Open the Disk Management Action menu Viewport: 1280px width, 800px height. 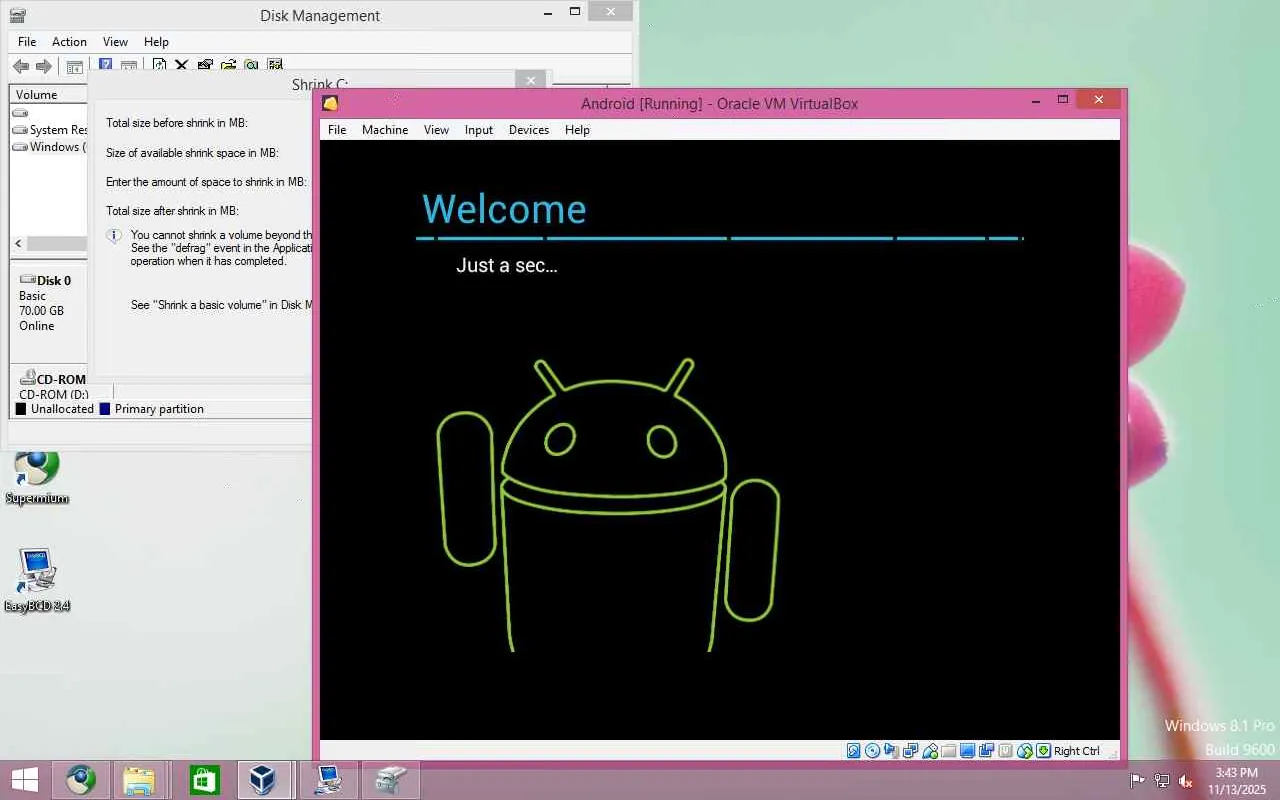pos(69,42)
